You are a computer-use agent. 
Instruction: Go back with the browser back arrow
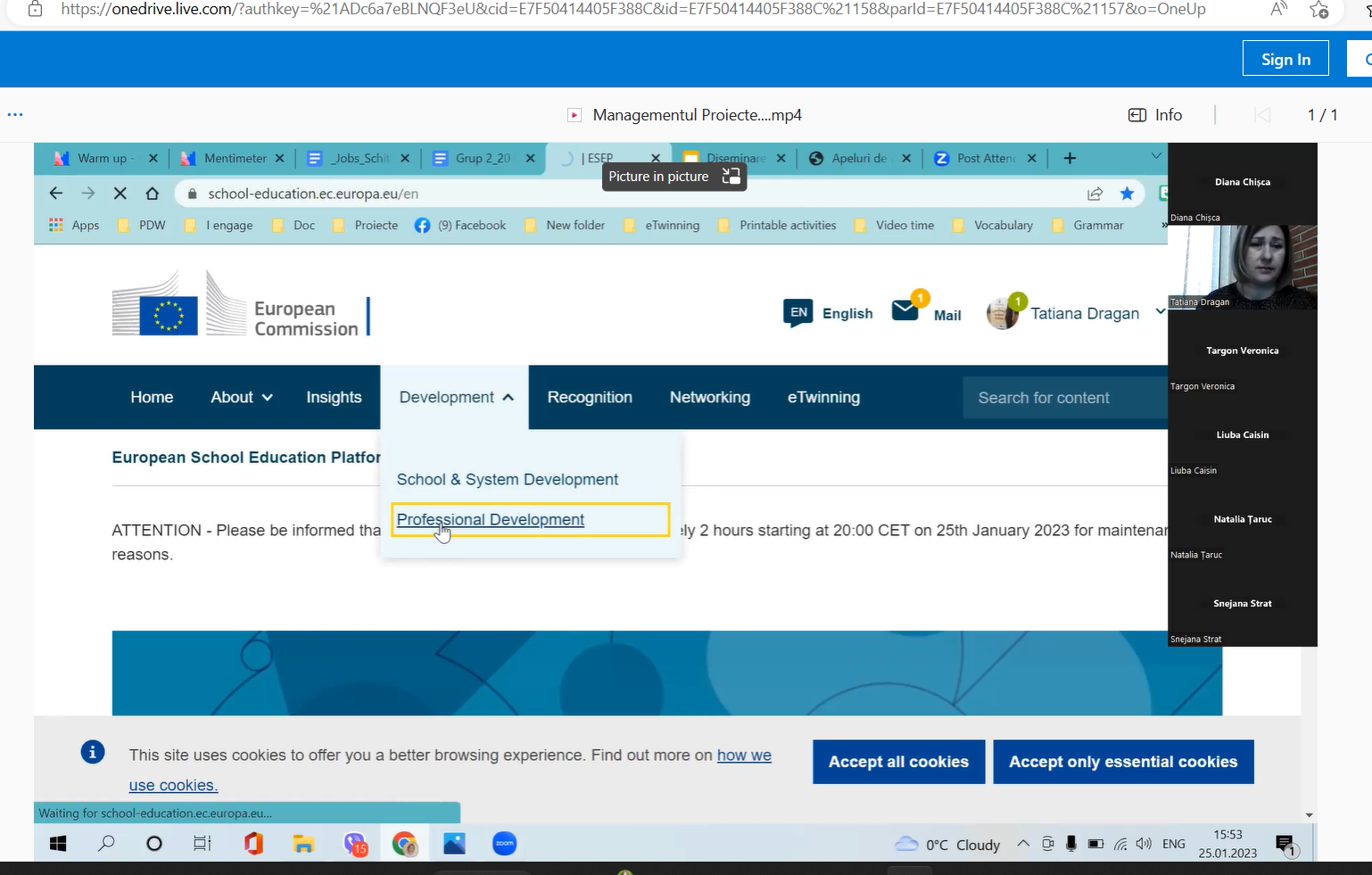[56, 194]
